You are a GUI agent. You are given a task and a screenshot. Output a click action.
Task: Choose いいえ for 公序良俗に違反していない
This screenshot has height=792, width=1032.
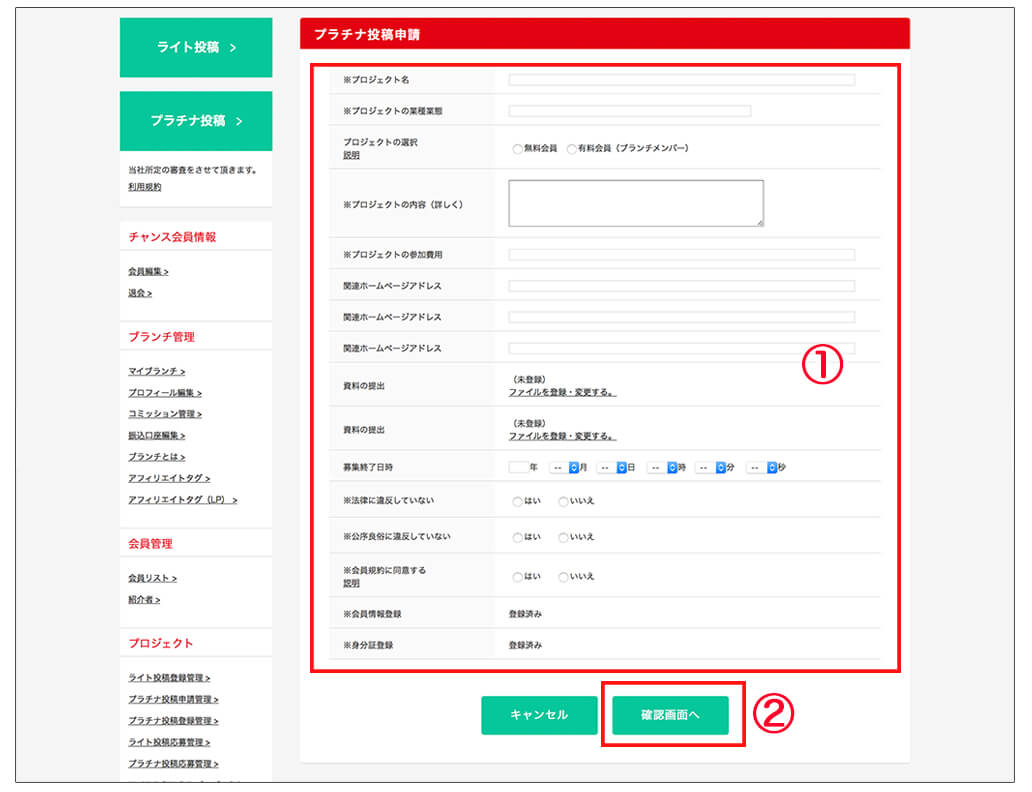click(564, 538)
